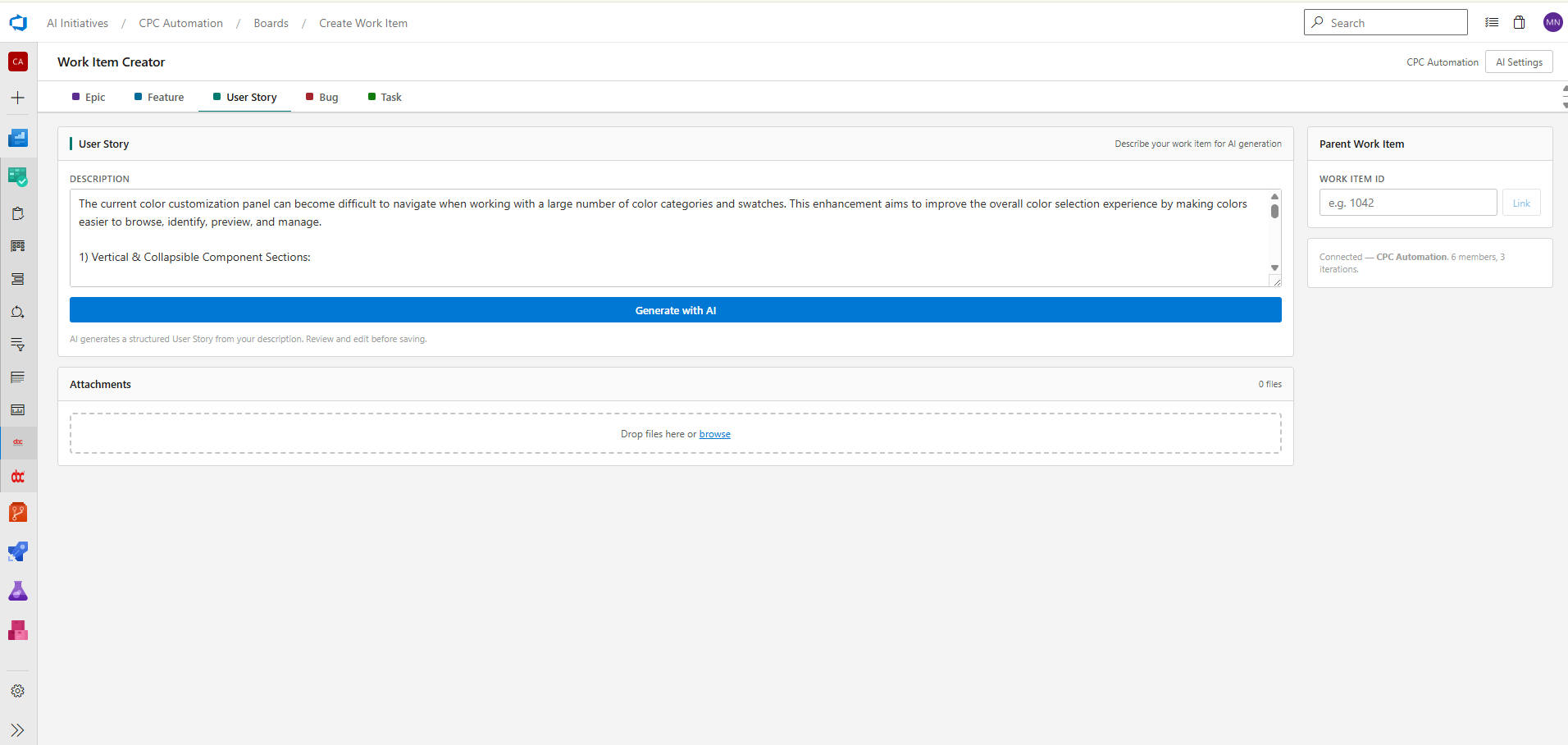Open the Queries filter icon in sidebar
Viewport: 1568px width, 745px height.
pyautogui.click(x=17, y=345)
